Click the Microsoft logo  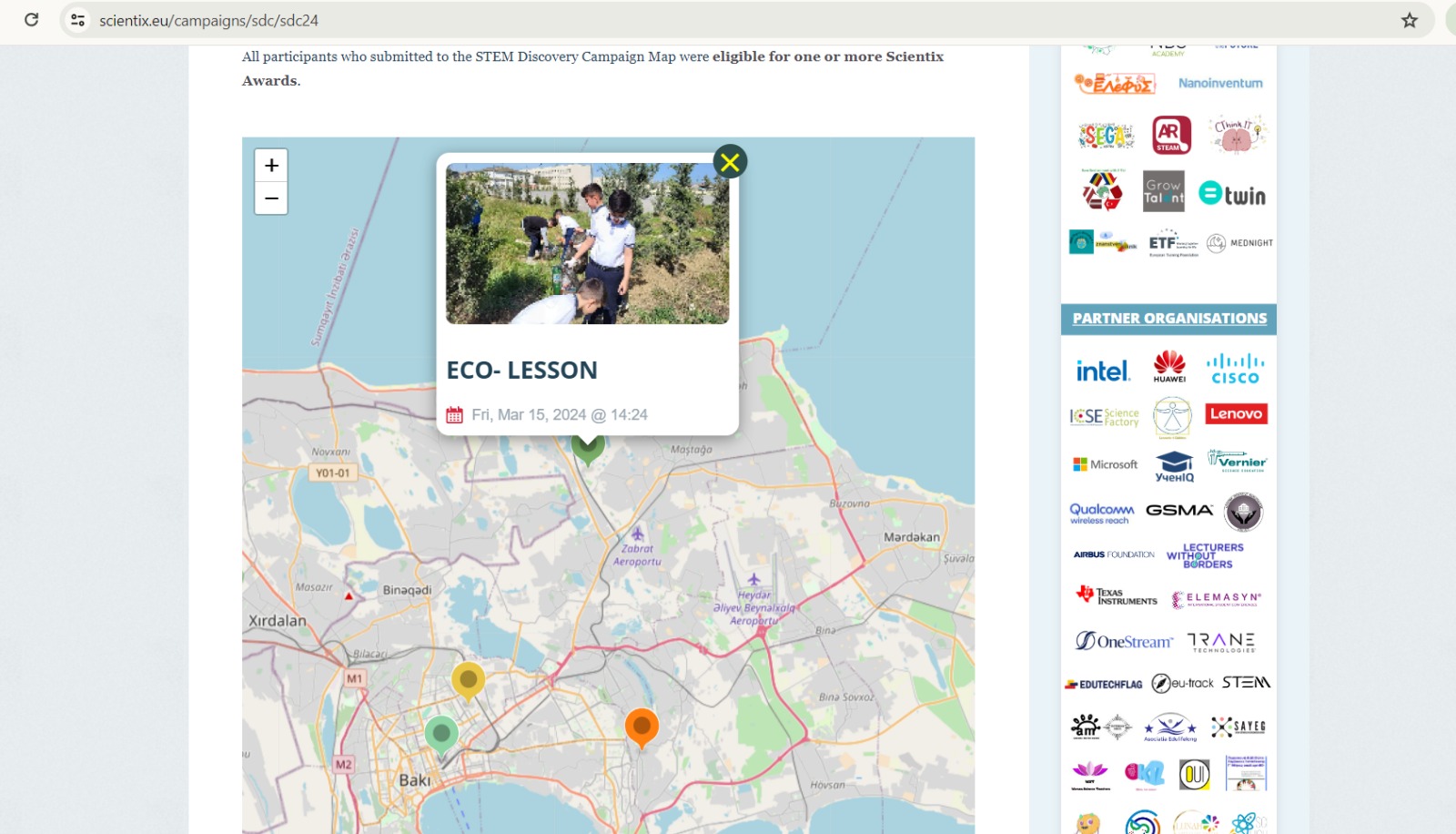coord(1105,464)
